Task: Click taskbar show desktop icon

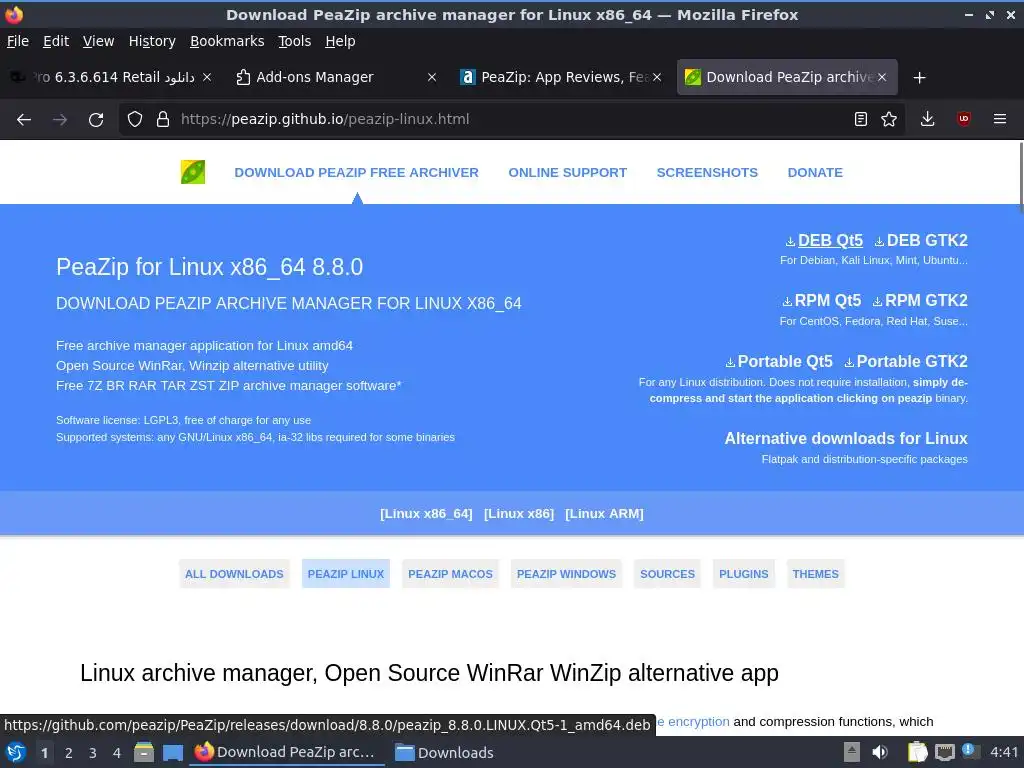Action: (173, 752)
